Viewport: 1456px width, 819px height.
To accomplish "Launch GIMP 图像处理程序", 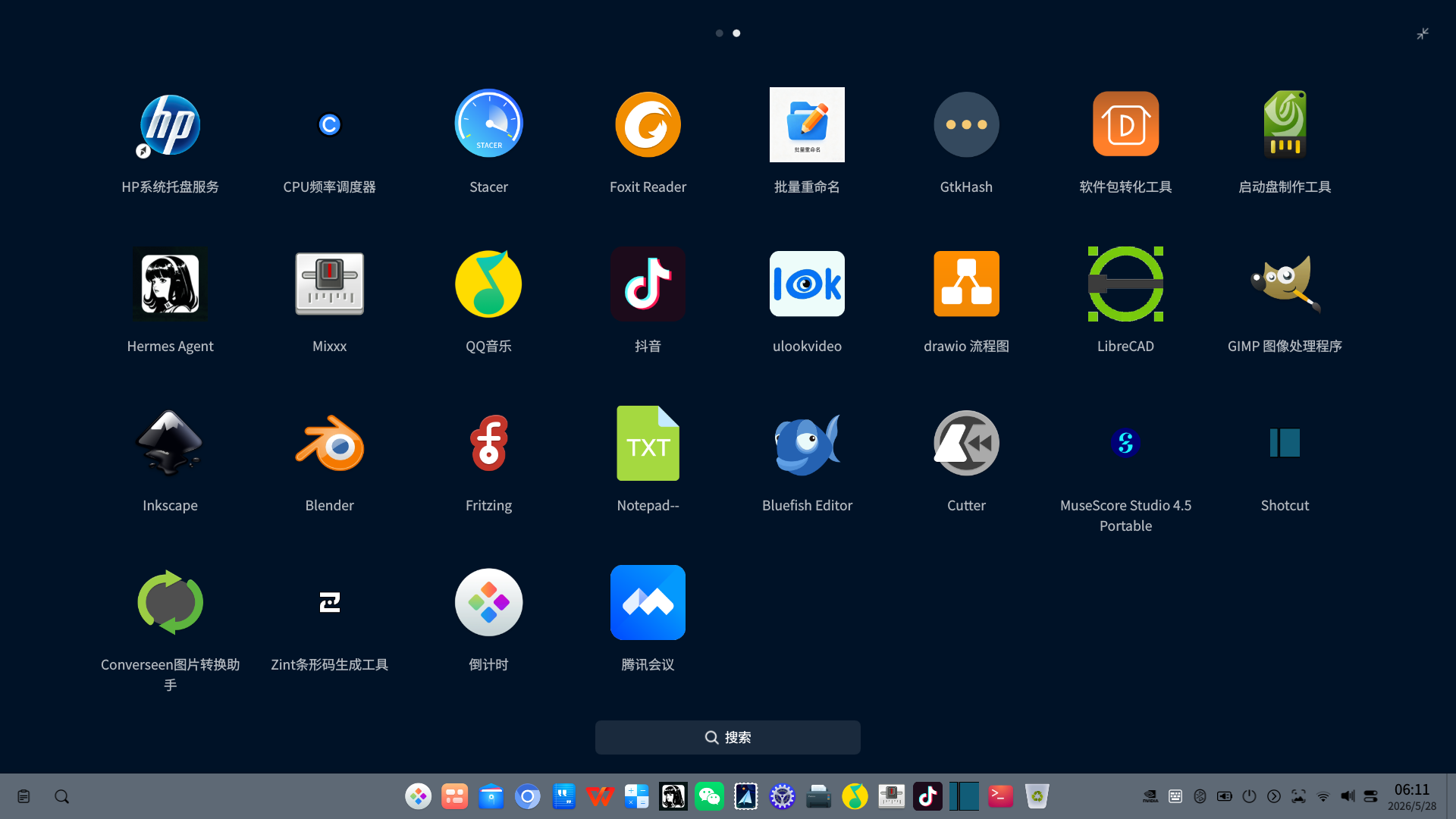I will [x=1285, y=284].
